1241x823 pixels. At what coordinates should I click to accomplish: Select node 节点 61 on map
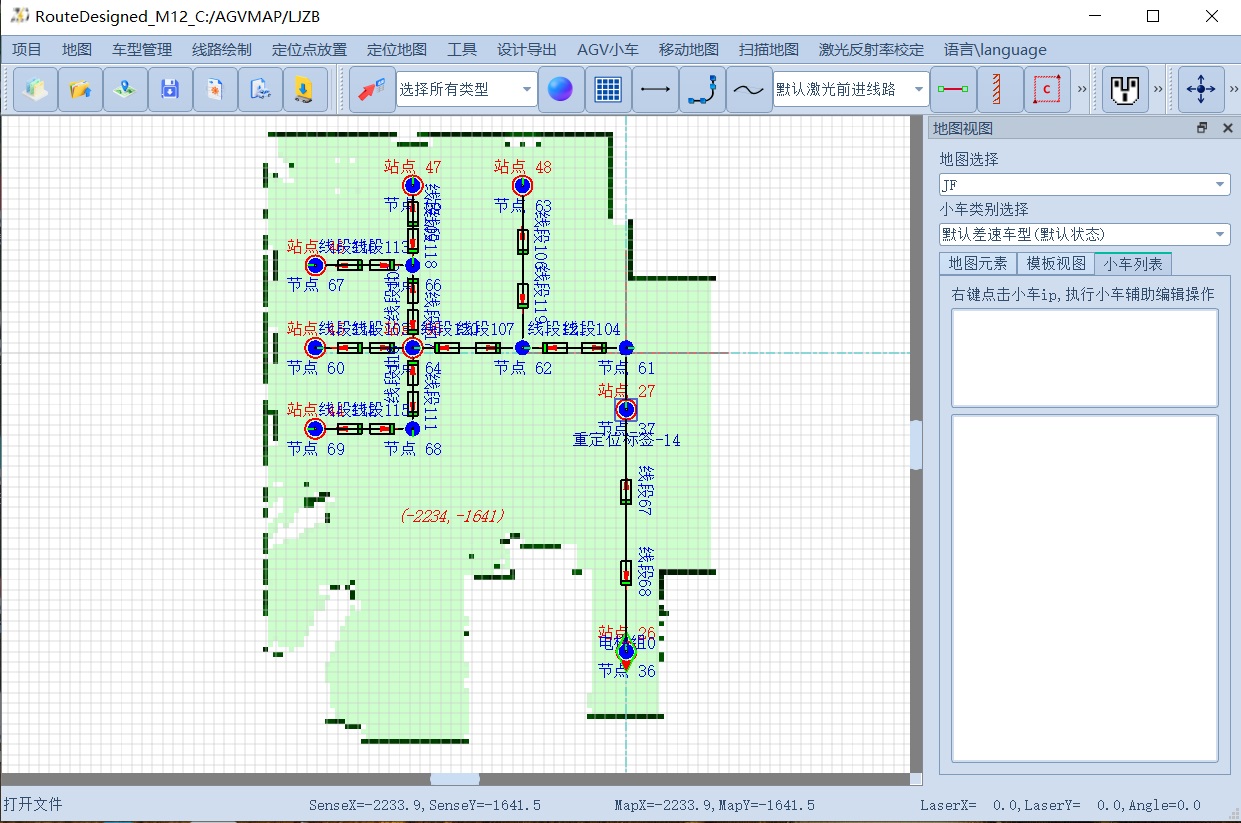[626, 347]
